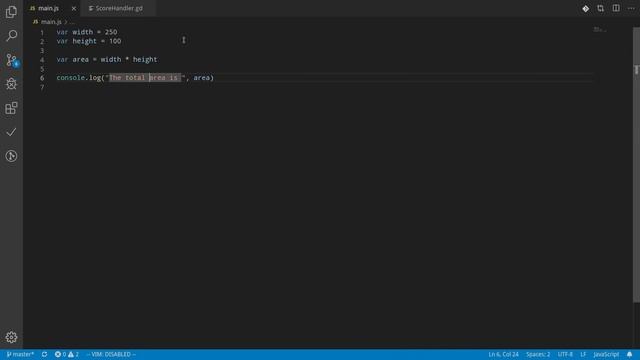Open the Search view
This screenshot has height=360, width=640.
[x=11, y=36]
